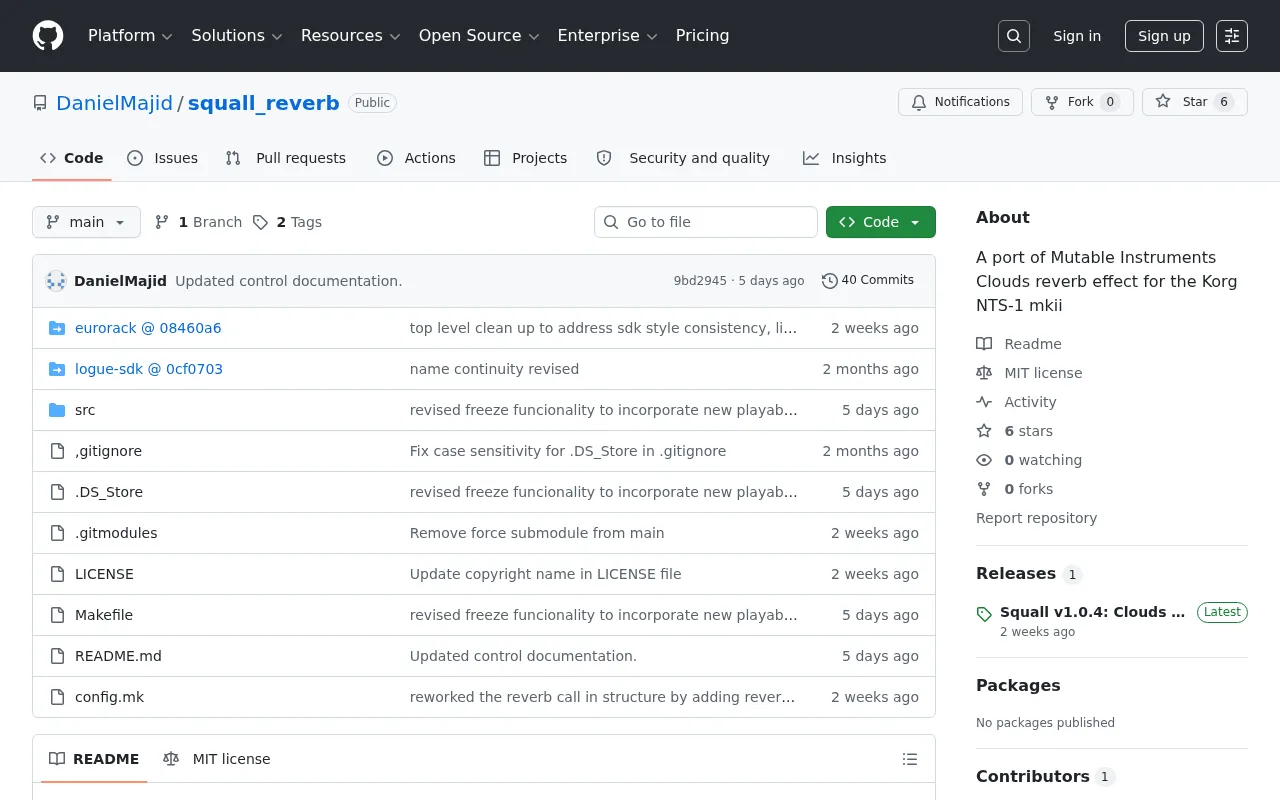Click DanielMajid avatar in commit bar
This screenshot has width=1280, height=800.
point(56,281)
